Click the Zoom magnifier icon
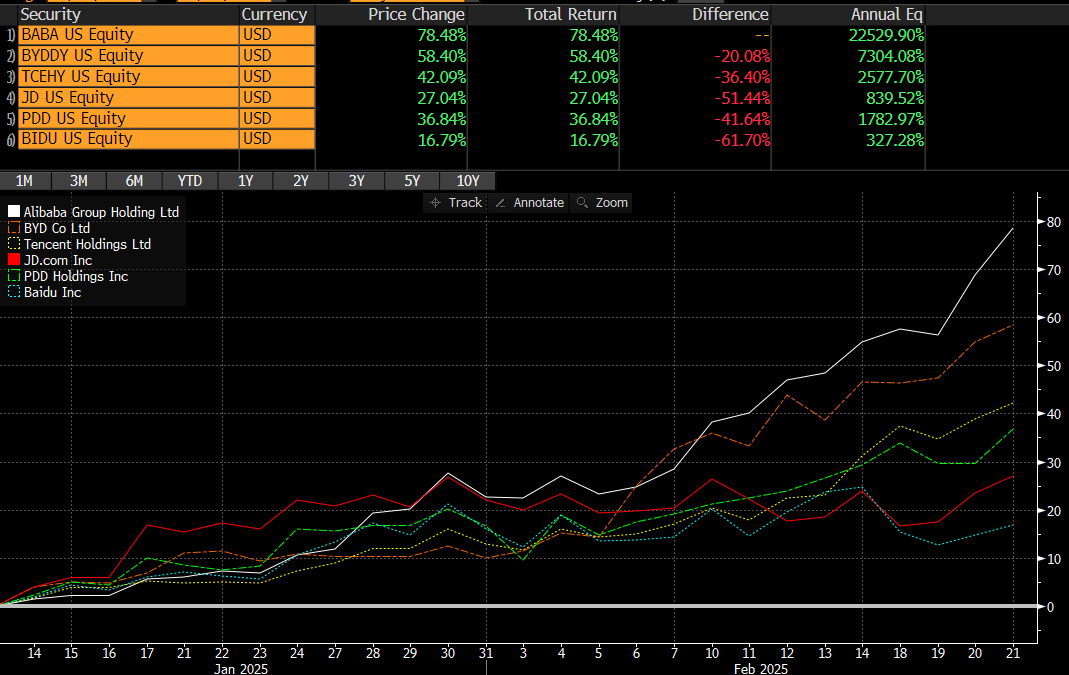The image size is (1069, 675). coord(582,202)
